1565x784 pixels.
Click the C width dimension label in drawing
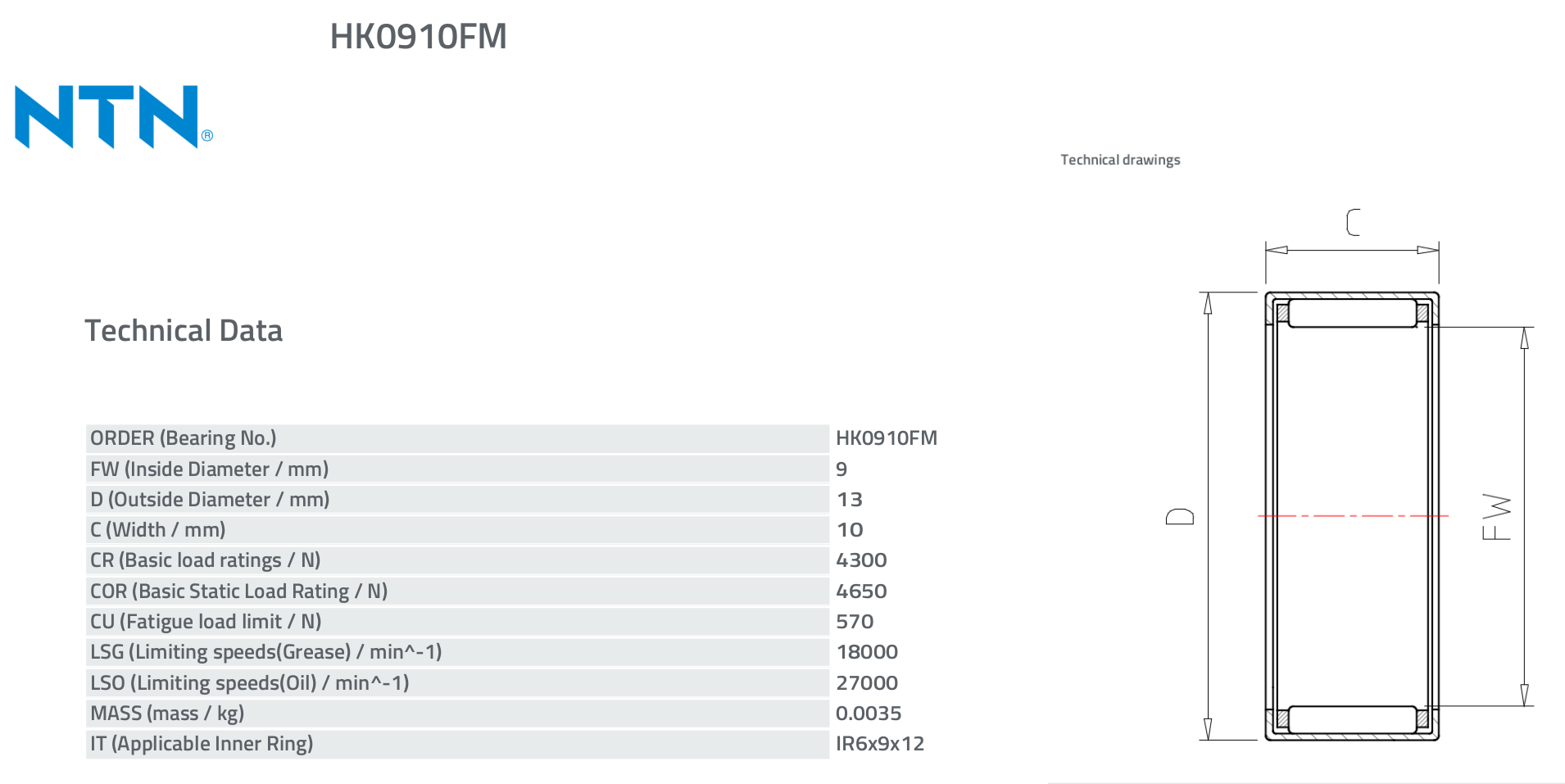(1353, 222)
